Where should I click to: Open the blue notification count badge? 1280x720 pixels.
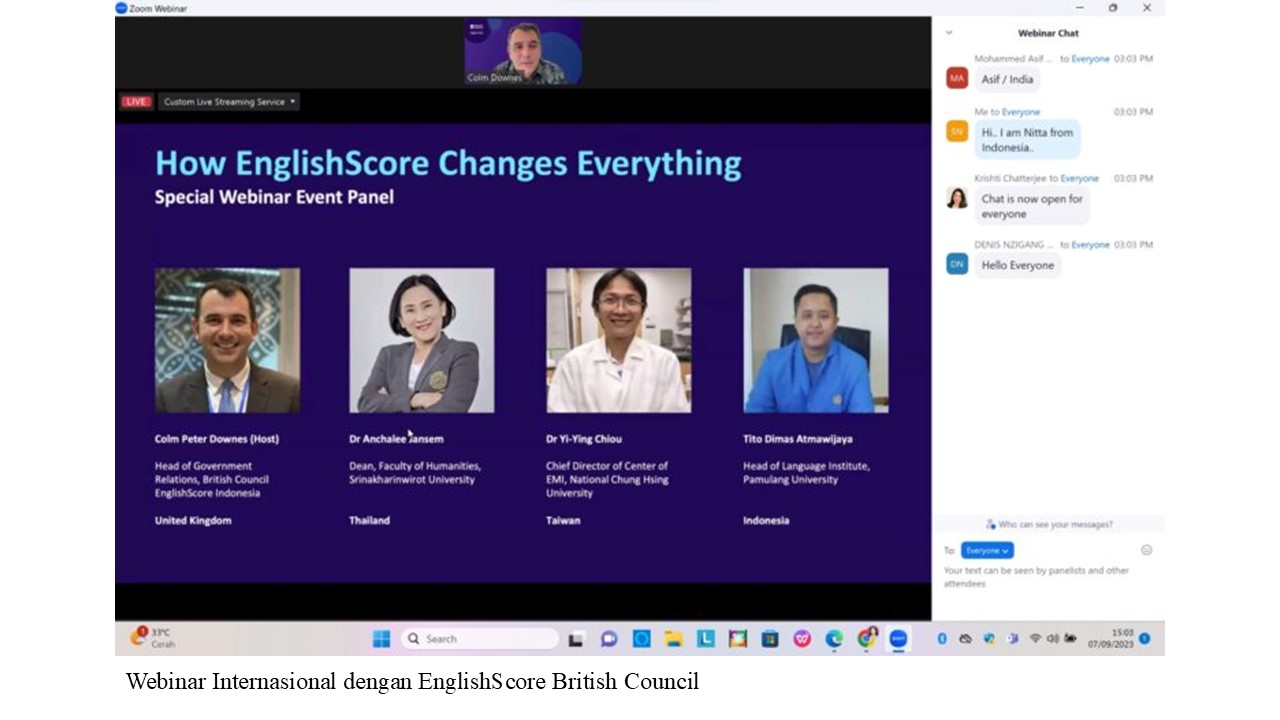1145,638
